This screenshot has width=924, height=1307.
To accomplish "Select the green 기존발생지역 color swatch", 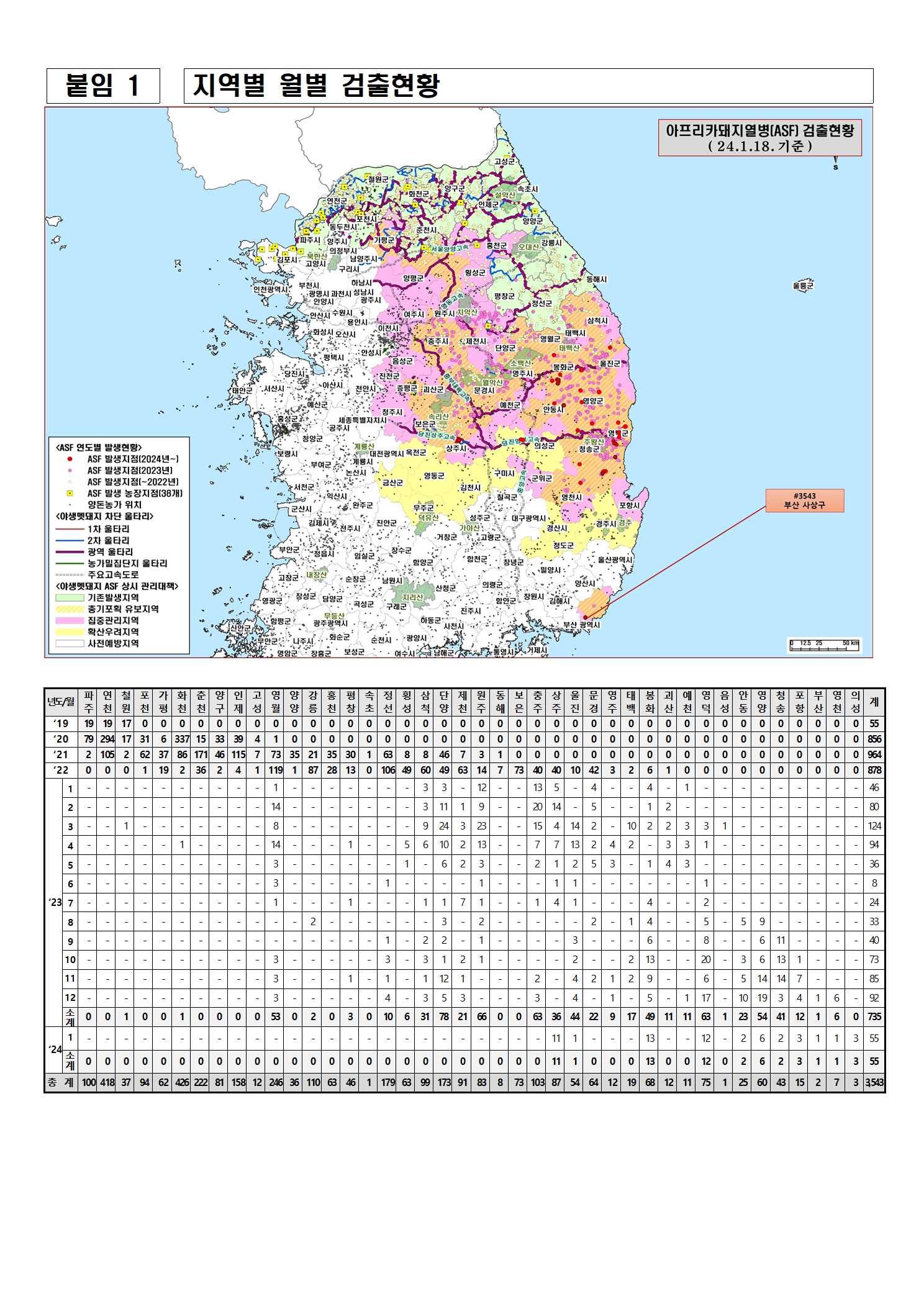I will pyautogui.click(x=70, y=598).
